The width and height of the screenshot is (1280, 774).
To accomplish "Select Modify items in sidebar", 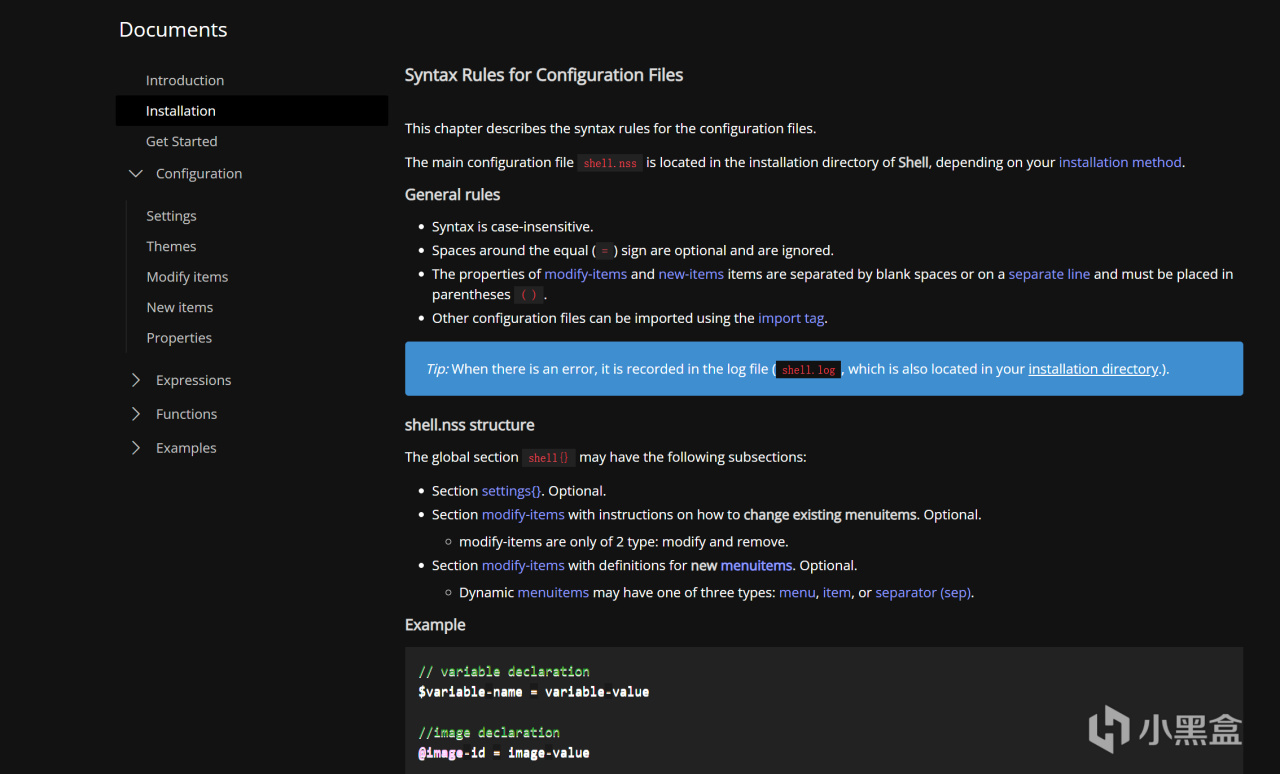I will click(x=187, y=277).
